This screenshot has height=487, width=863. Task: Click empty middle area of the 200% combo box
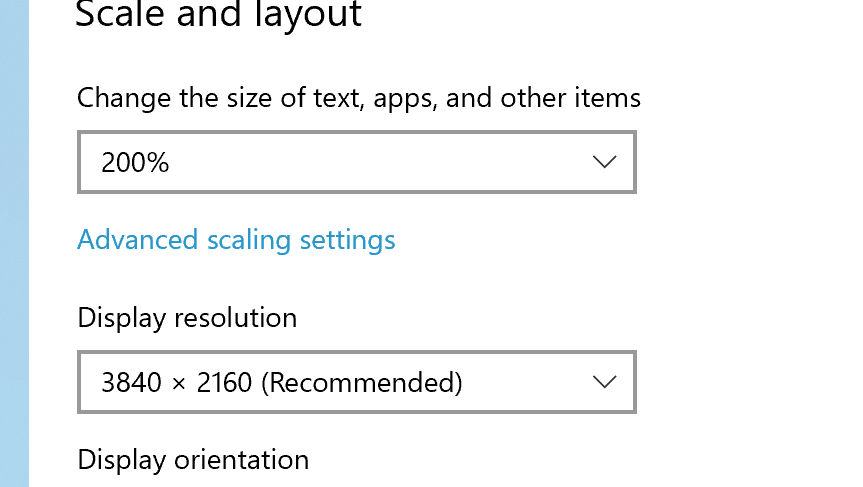(380, 162)
